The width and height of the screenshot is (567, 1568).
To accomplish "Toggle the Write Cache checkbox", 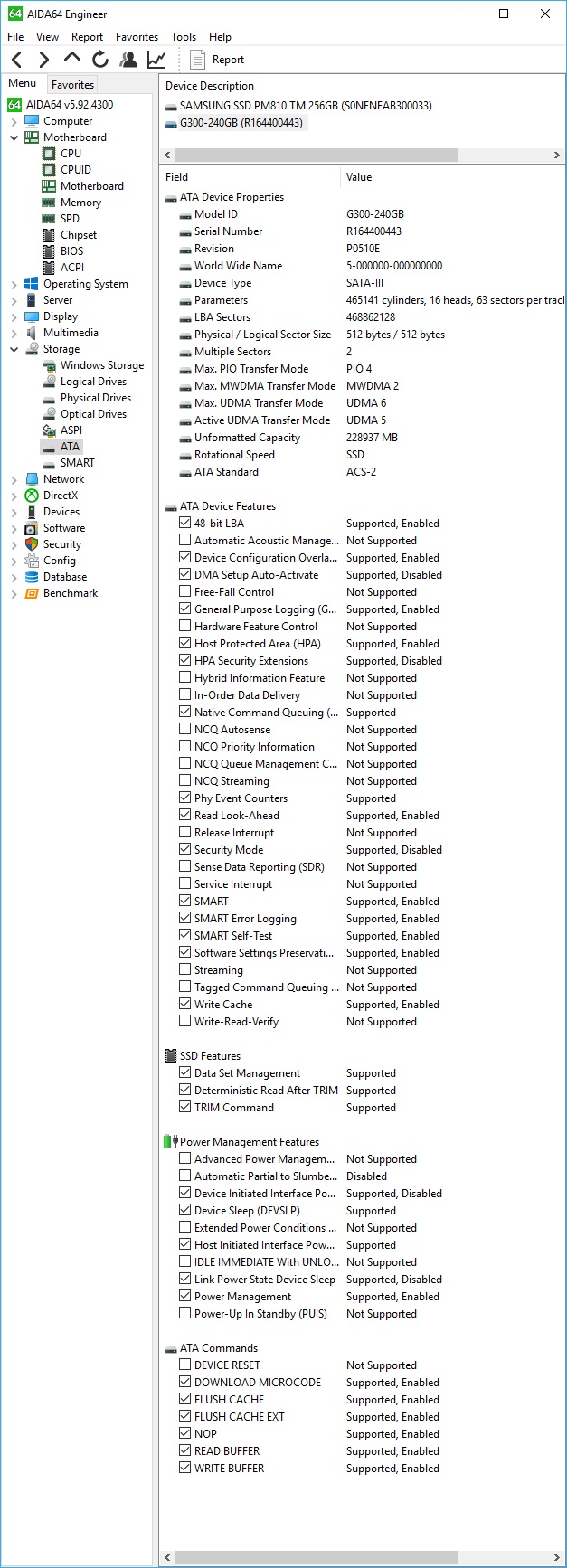I will click(185, 1005).
